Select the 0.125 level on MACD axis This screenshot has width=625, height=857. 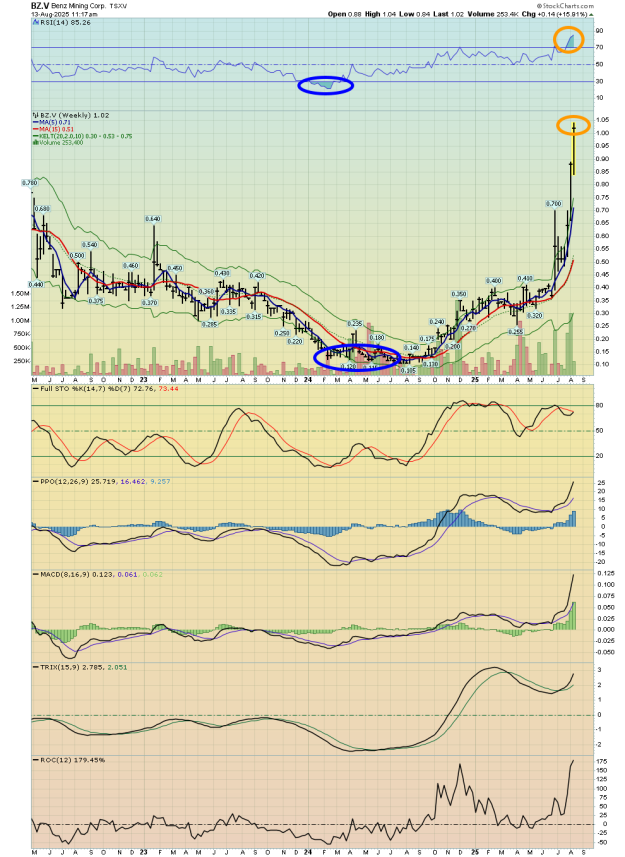pyautogui.click(x=605, y=573)
